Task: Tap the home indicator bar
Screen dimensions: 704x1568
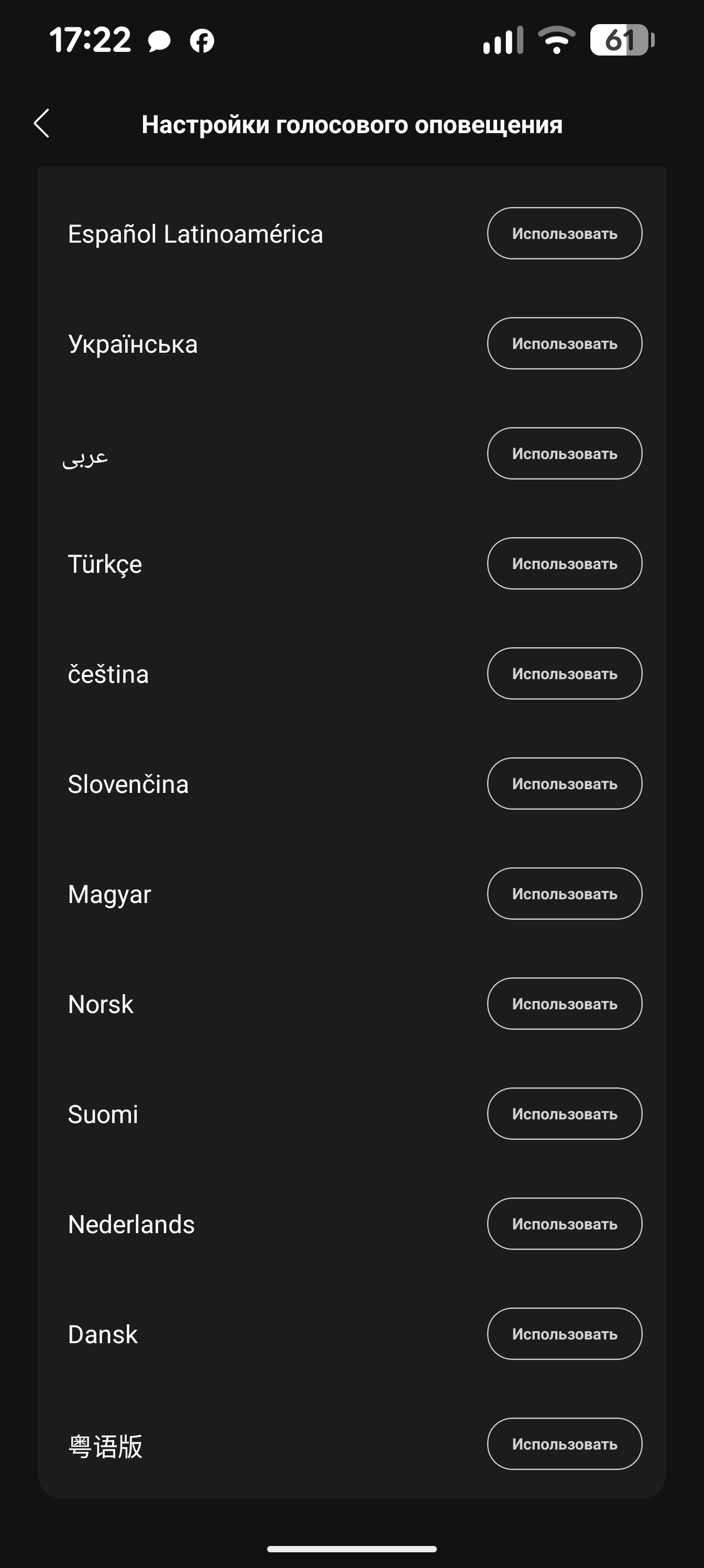Action: tap(351, 1549)
